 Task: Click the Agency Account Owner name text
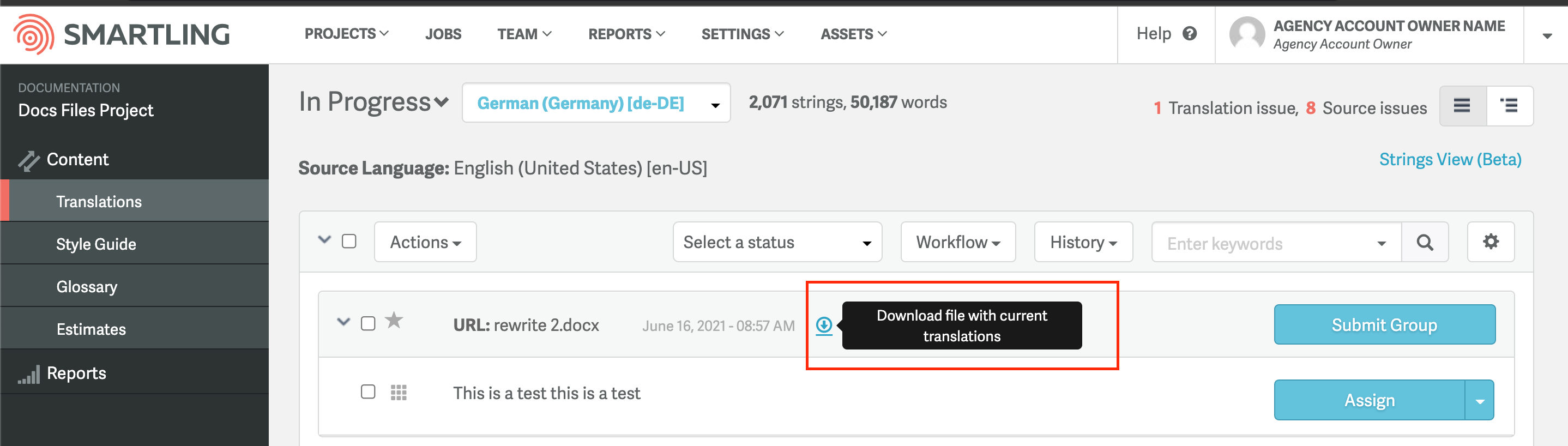[1389, 26]
